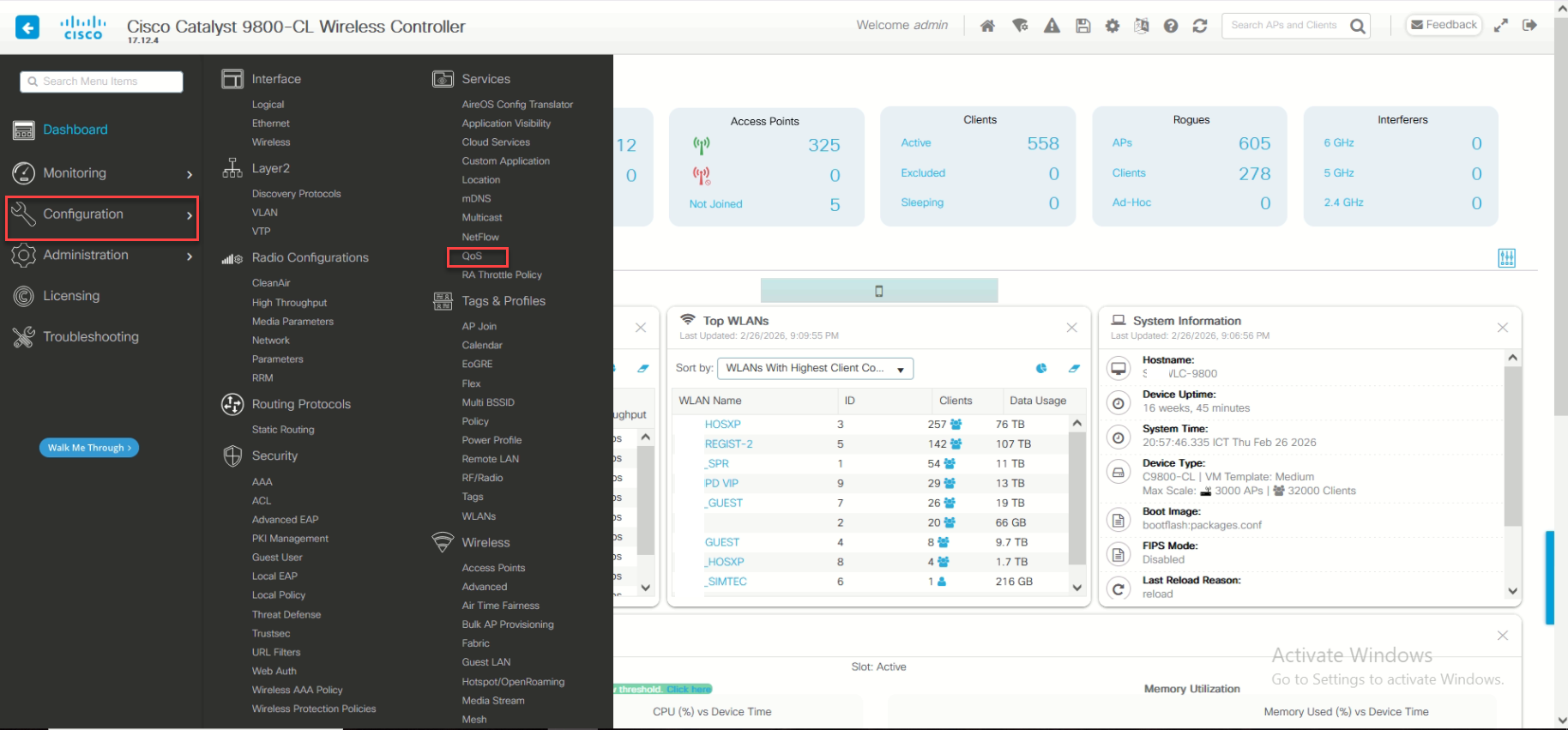Select QoS under Services menu
The width and height of the screenshot is (1568, 730).
[x=473, y=256]
